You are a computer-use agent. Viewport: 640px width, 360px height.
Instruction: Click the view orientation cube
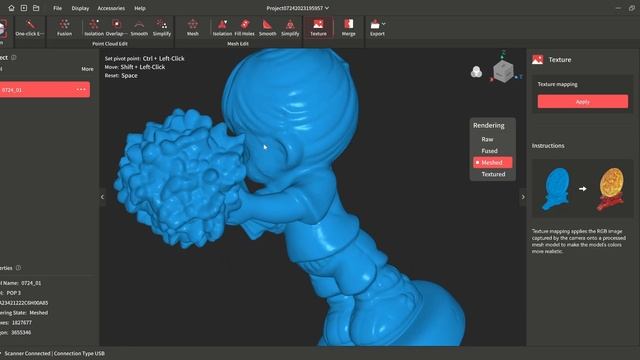coord(503,71)
